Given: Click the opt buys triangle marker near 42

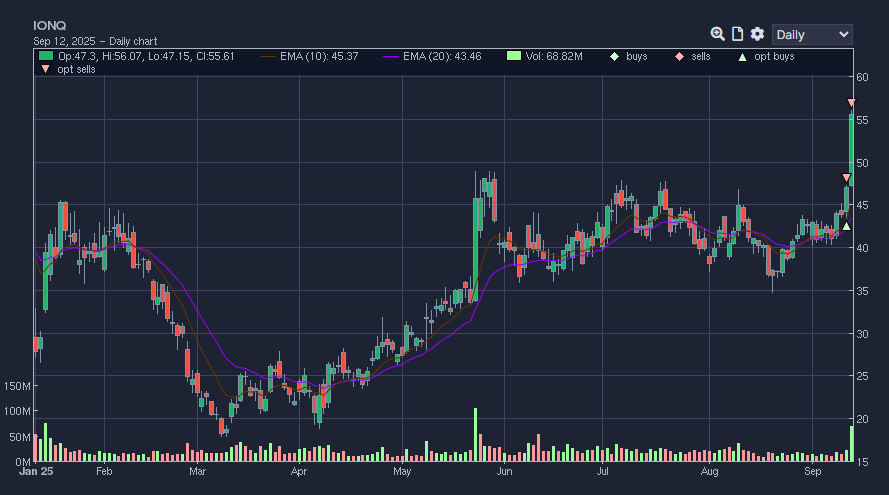Looking at the screenshot, I should pos(846,226).
